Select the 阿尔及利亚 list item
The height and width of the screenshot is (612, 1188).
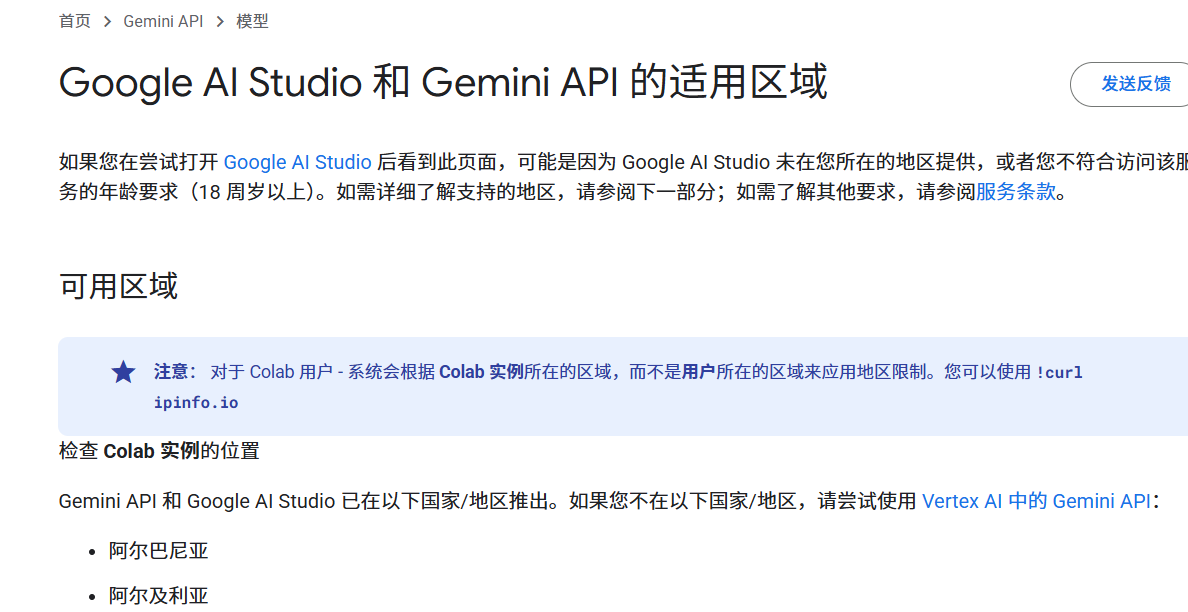click(158, 596)
